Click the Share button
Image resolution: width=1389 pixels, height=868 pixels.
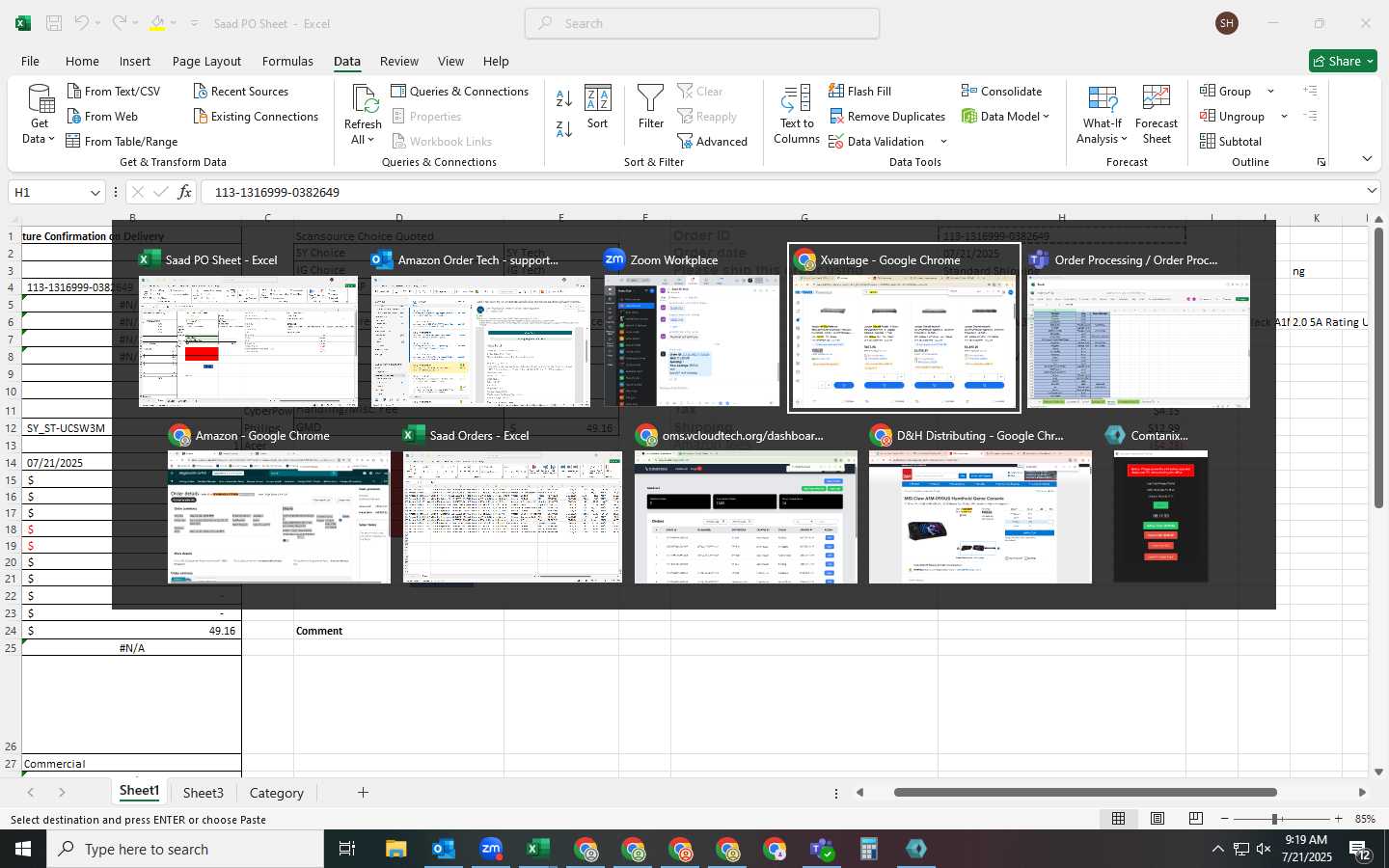point(1343,61)
